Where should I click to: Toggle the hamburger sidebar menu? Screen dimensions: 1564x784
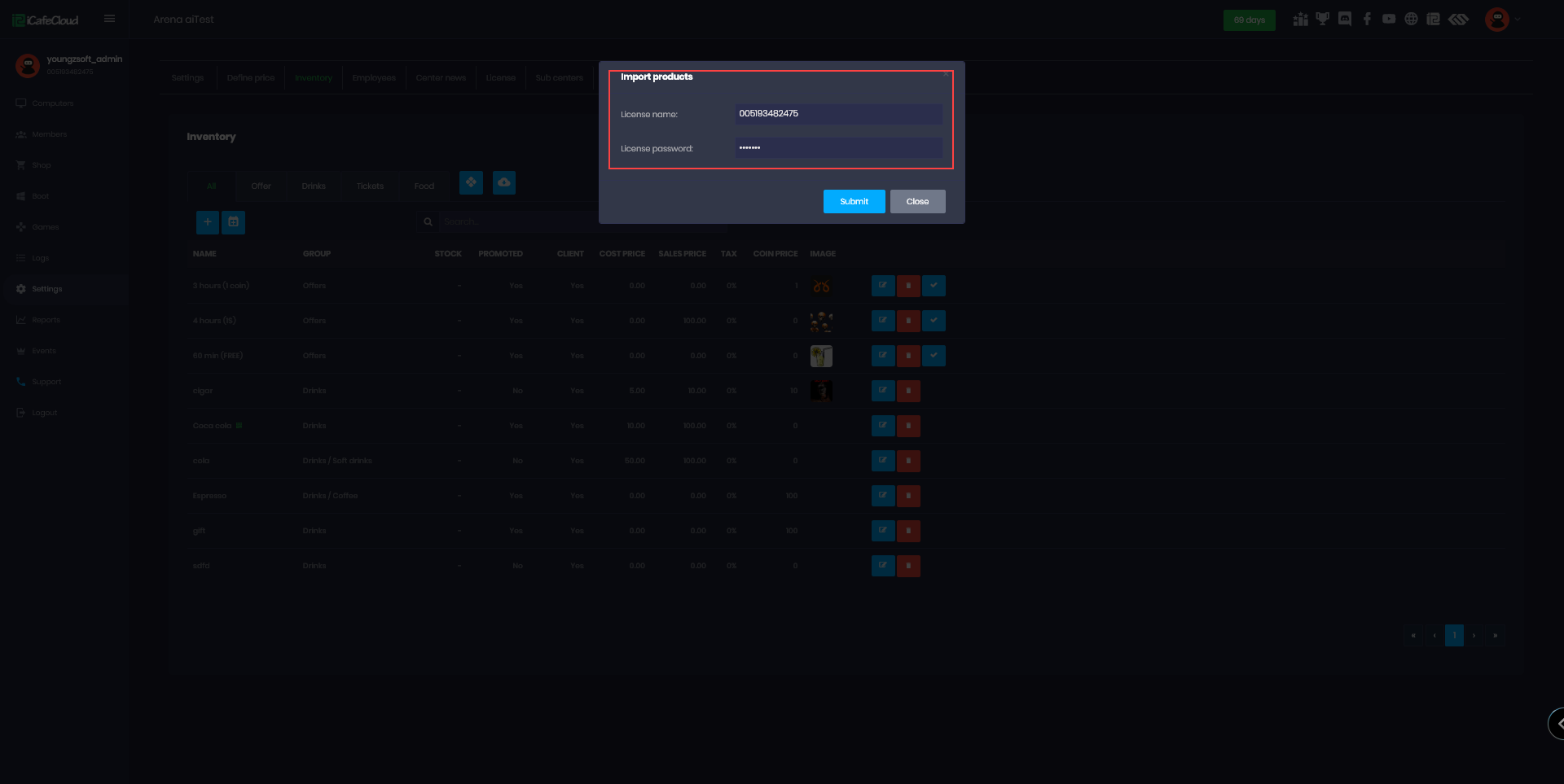109,19
